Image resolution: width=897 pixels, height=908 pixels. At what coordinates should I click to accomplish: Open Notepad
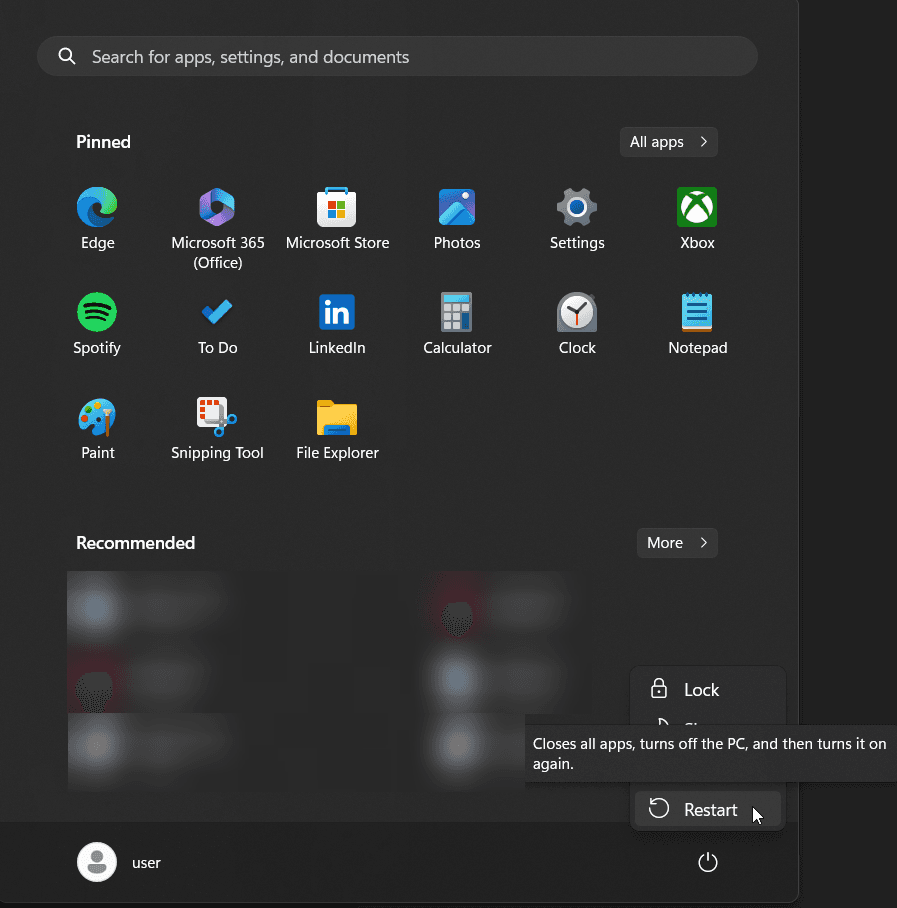pos(697,324)
